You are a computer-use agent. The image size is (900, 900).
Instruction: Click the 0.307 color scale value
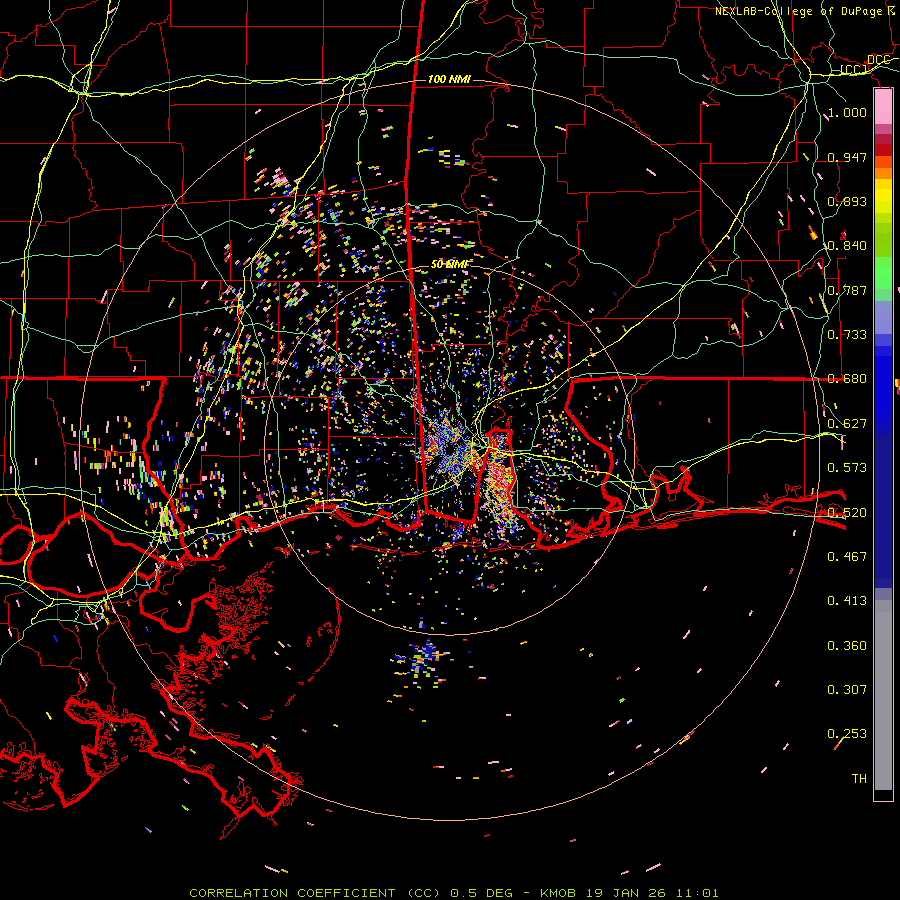click(847, 690)
